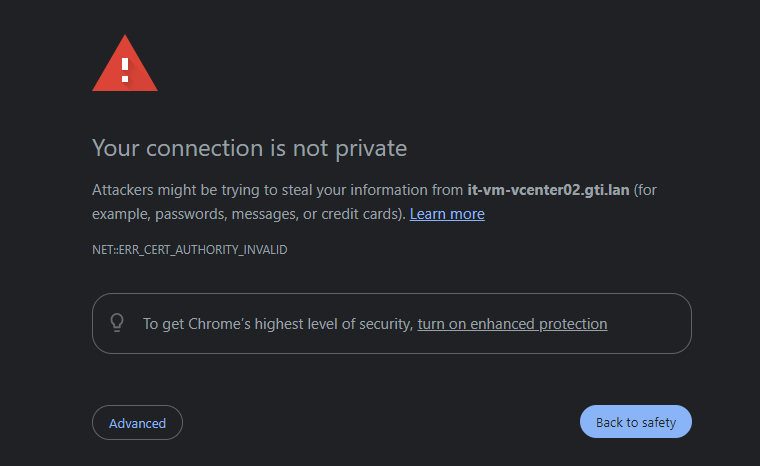760x466 pixels.
Task: Click the word Attackers in the description
Action: [123, 190]
